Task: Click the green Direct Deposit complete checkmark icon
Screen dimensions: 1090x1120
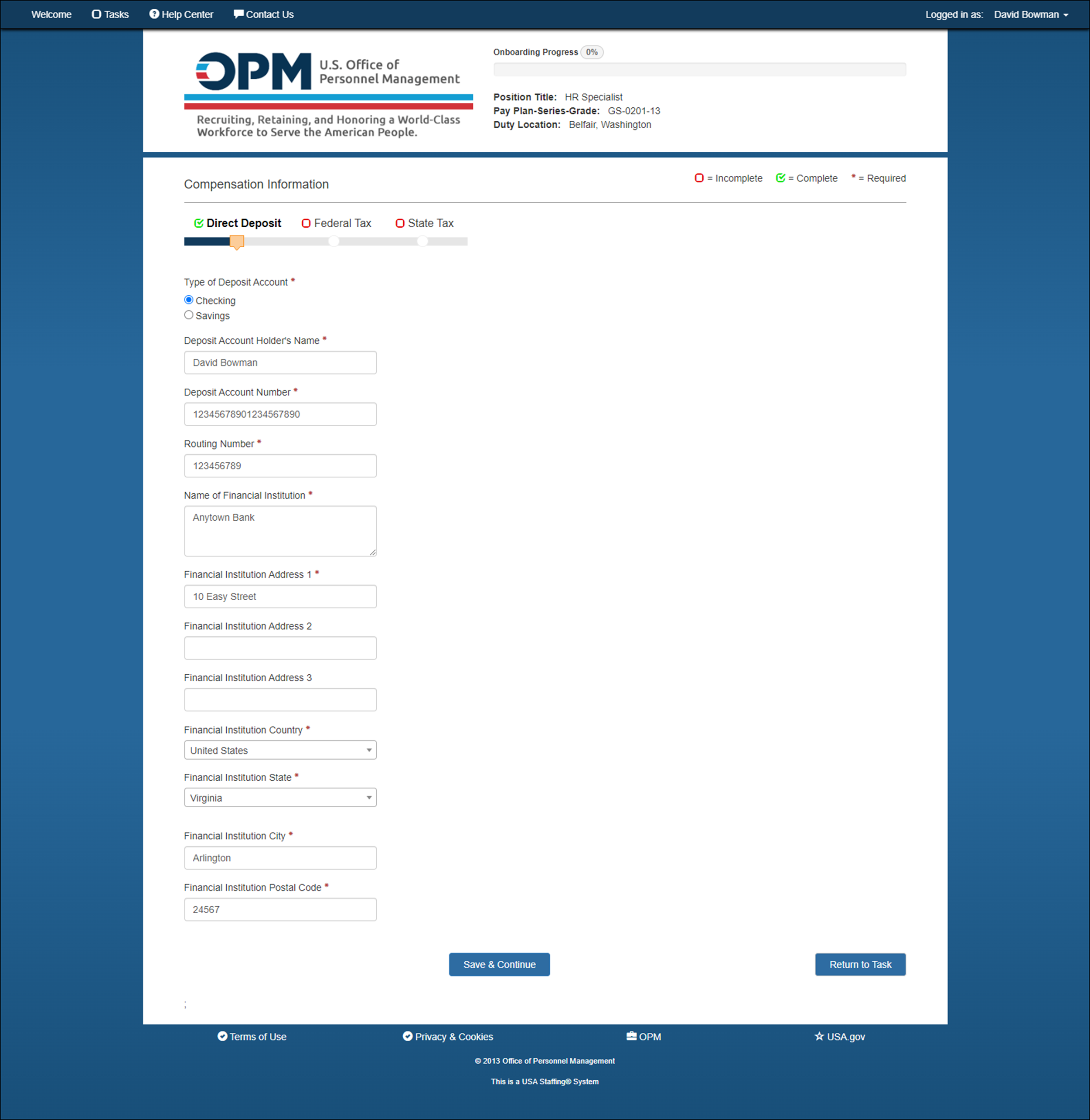Action: 199,223
